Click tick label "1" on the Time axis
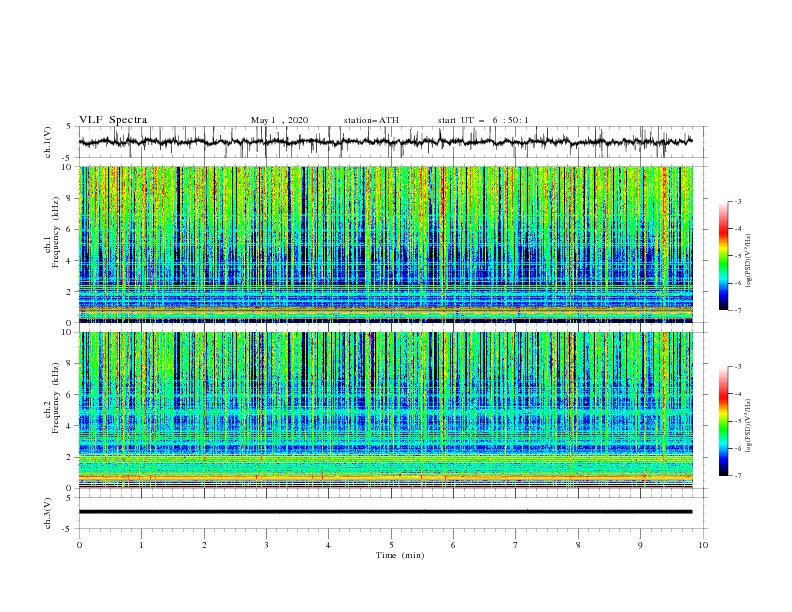This screenshot has width=792, height=612. [x=141, y=545]
